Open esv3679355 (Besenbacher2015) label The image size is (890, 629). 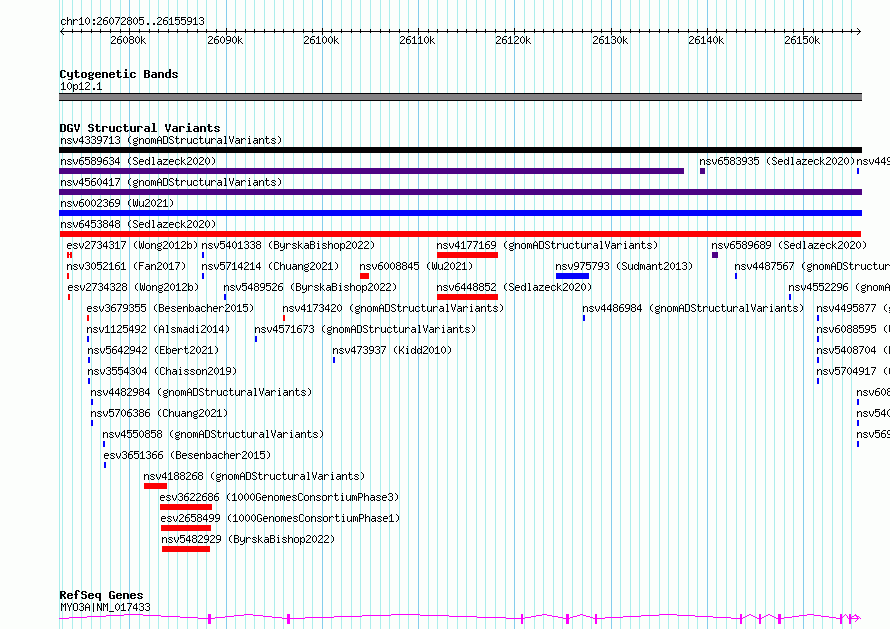(170, 308)
